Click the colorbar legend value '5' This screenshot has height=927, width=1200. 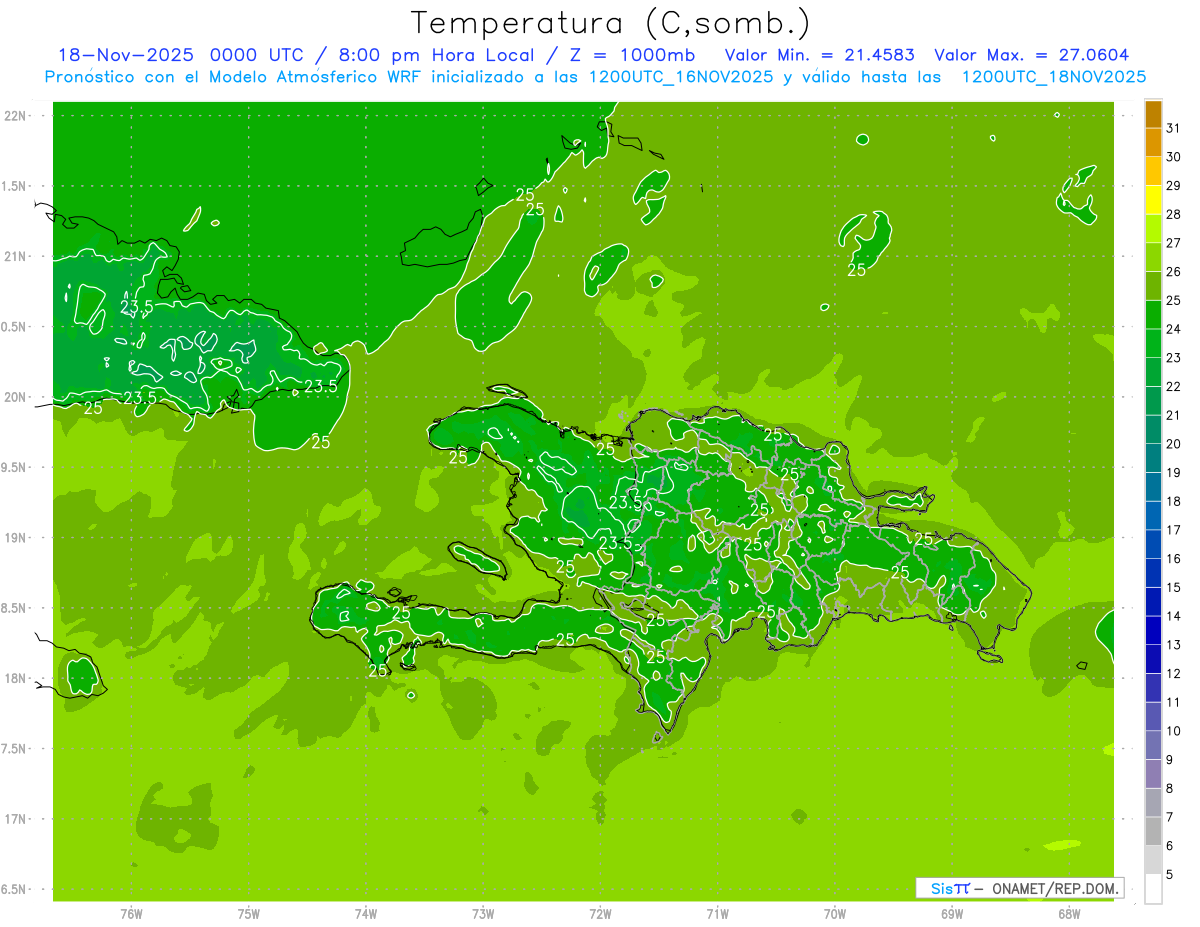(x=1170, y=875)
